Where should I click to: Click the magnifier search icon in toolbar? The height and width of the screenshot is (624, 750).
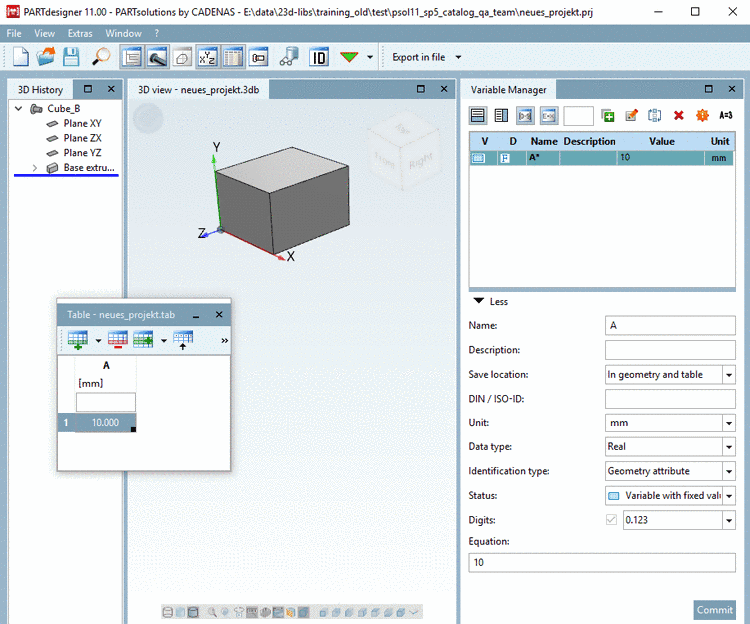tap(101, 58)
